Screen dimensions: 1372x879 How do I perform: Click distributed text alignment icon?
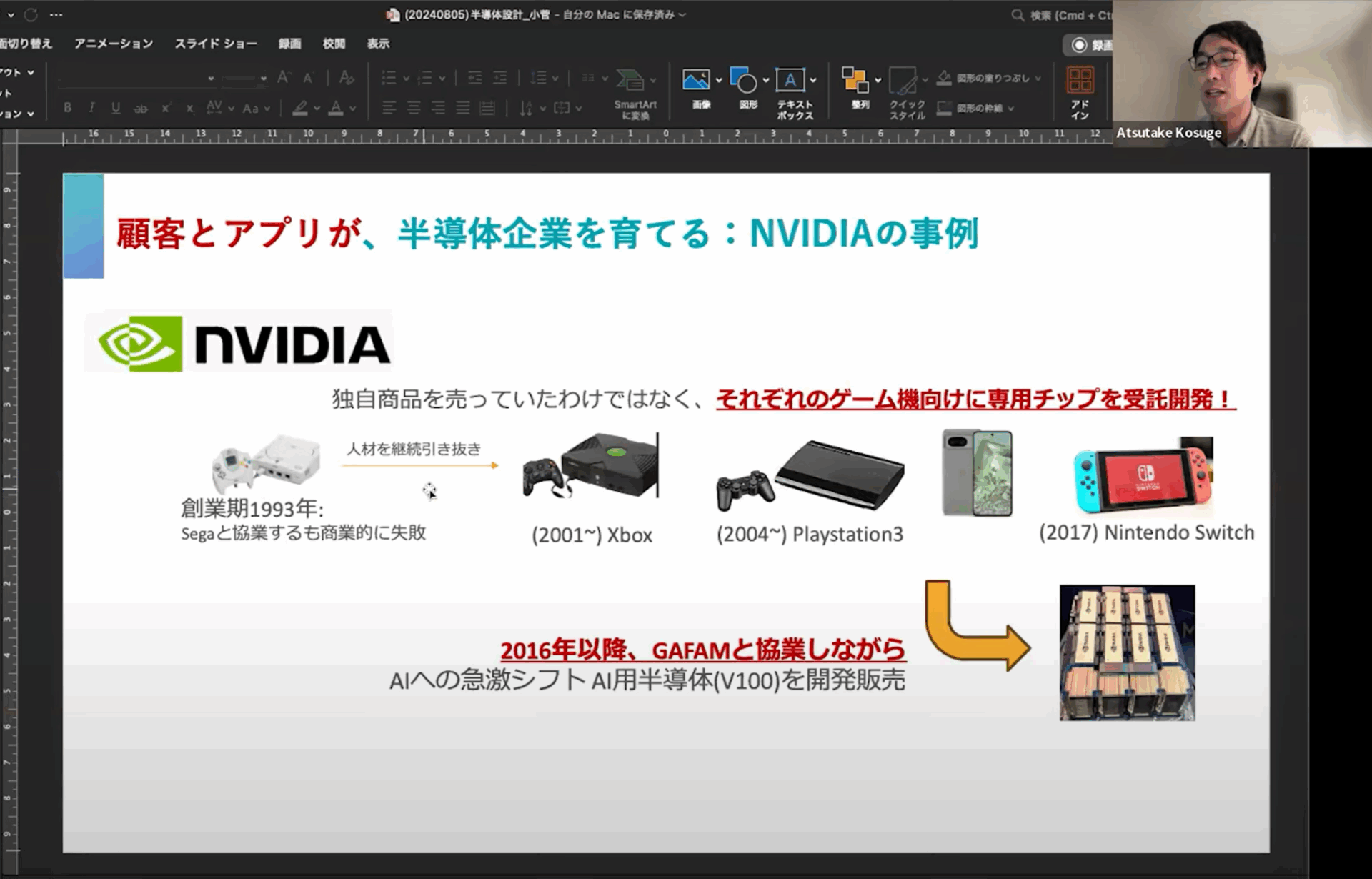click(487, 108)
